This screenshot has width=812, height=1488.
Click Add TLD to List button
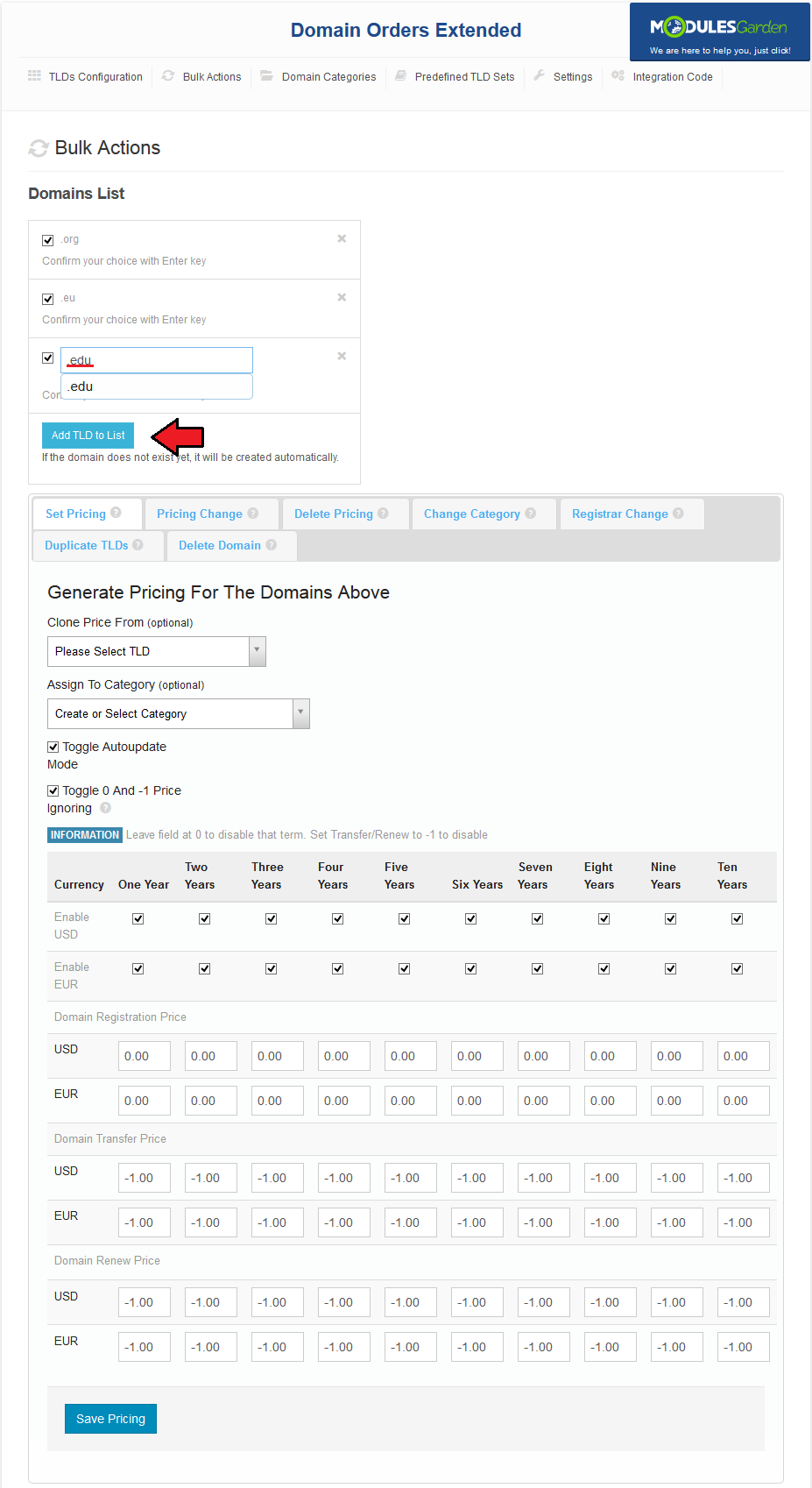[x=88, y=436]
